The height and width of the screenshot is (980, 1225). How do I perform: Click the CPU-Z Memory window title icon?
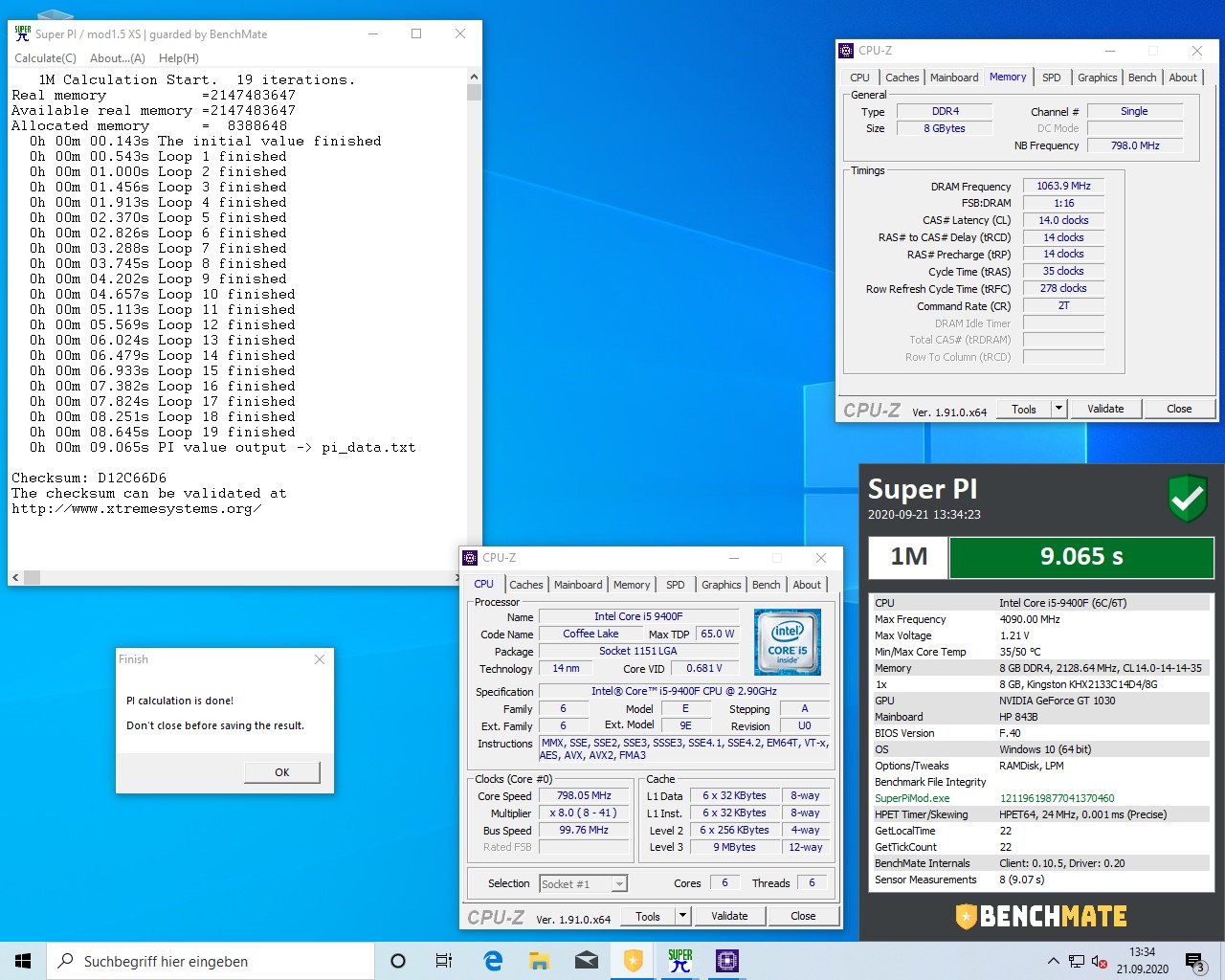click(x=845, y=51)
